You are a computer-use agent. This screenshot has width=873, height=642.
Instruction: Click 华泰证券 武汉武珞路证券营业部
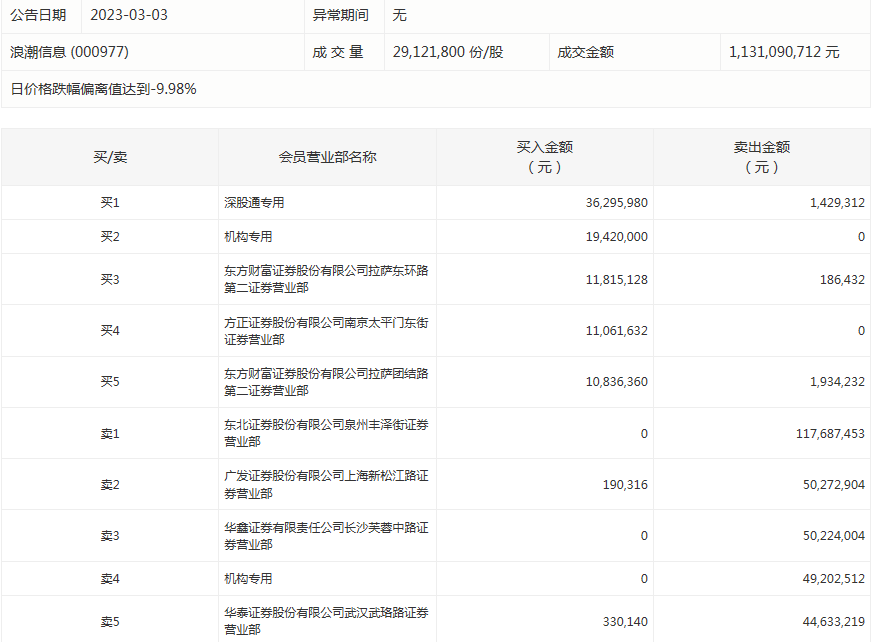pos(326,621)
